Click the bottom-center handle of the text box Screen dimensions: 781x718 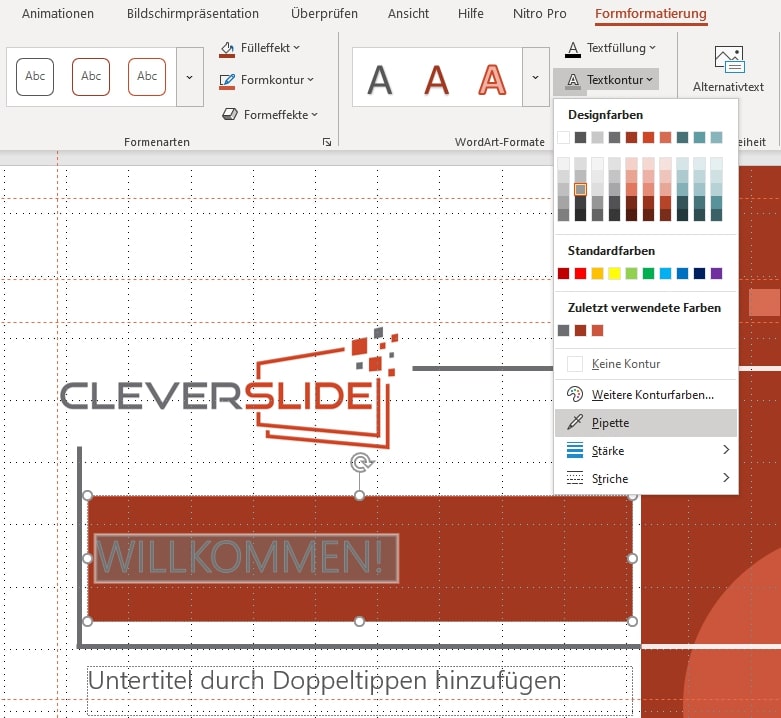pos(360,621)
